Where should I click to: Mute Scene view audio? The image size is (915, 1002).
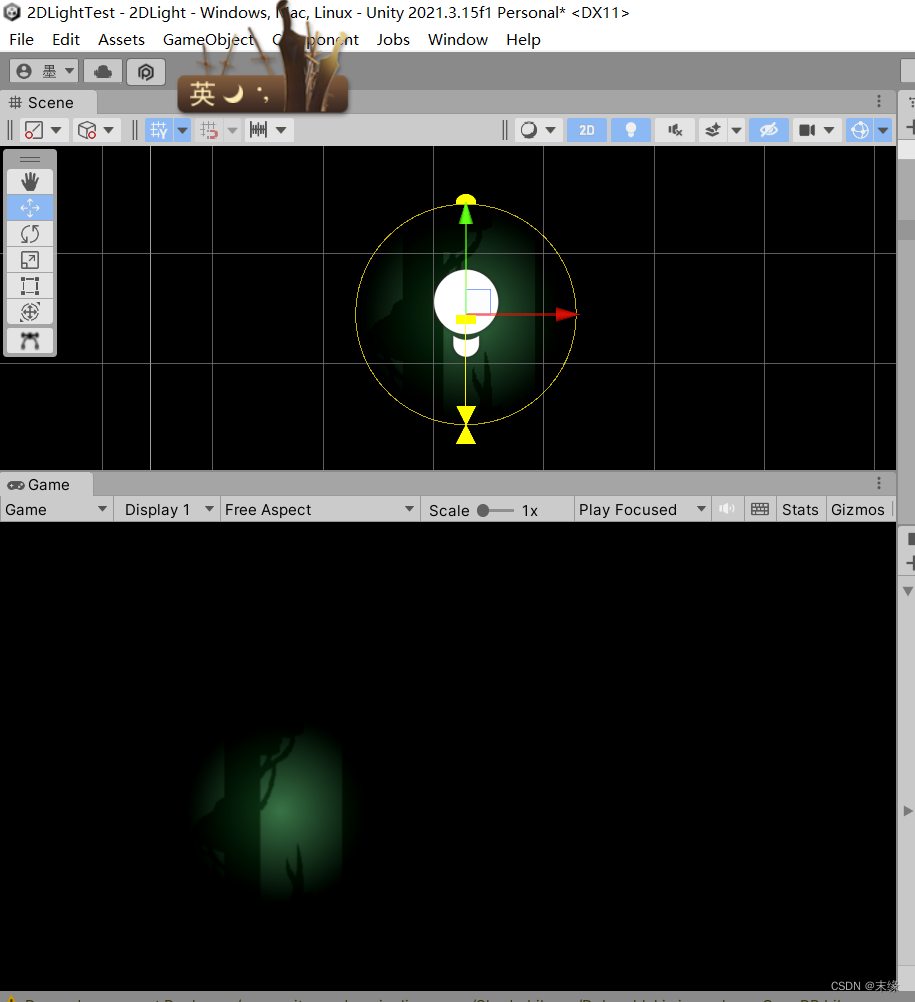pos(674,129)
